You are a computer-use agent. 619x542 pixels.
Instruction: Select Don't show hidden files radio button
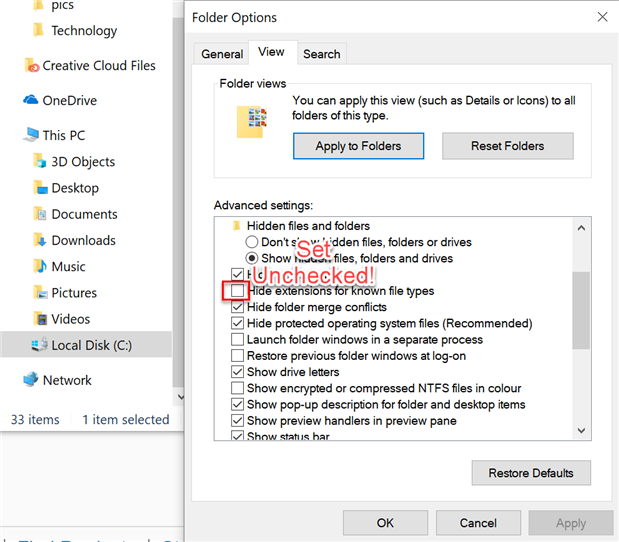[252, 242]
